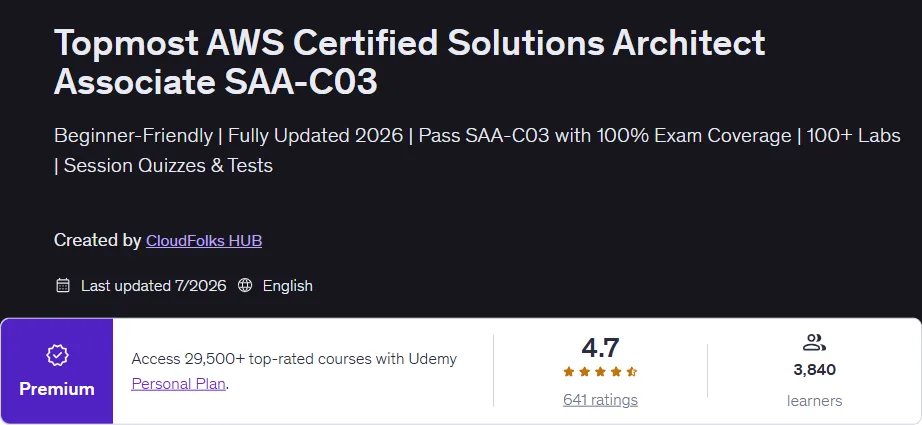This screenshot has height=425, width=922.
Task: Click the Created by label
Action: tap(98, 240)
